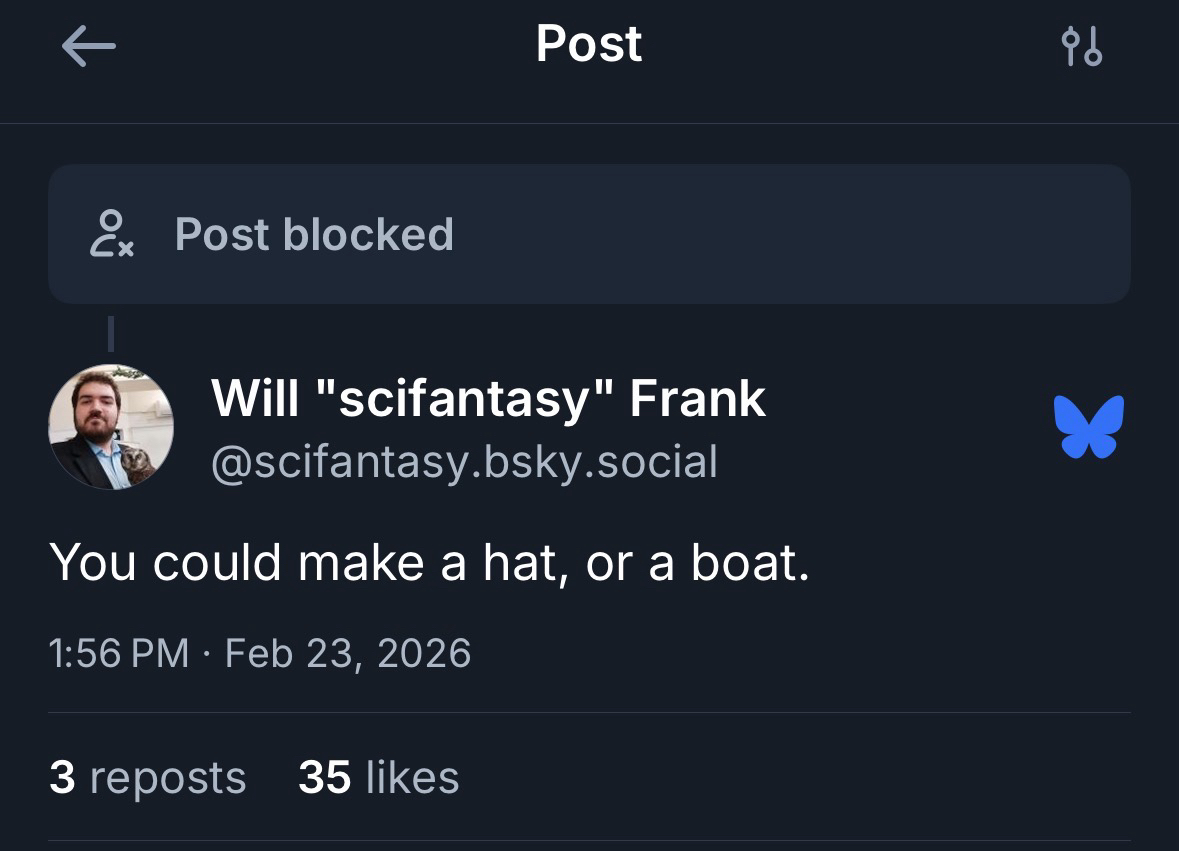Viewport: 1179px width, 851px height.
Task: Open thread view settings sliders icon
Action: pos(1081,46)
